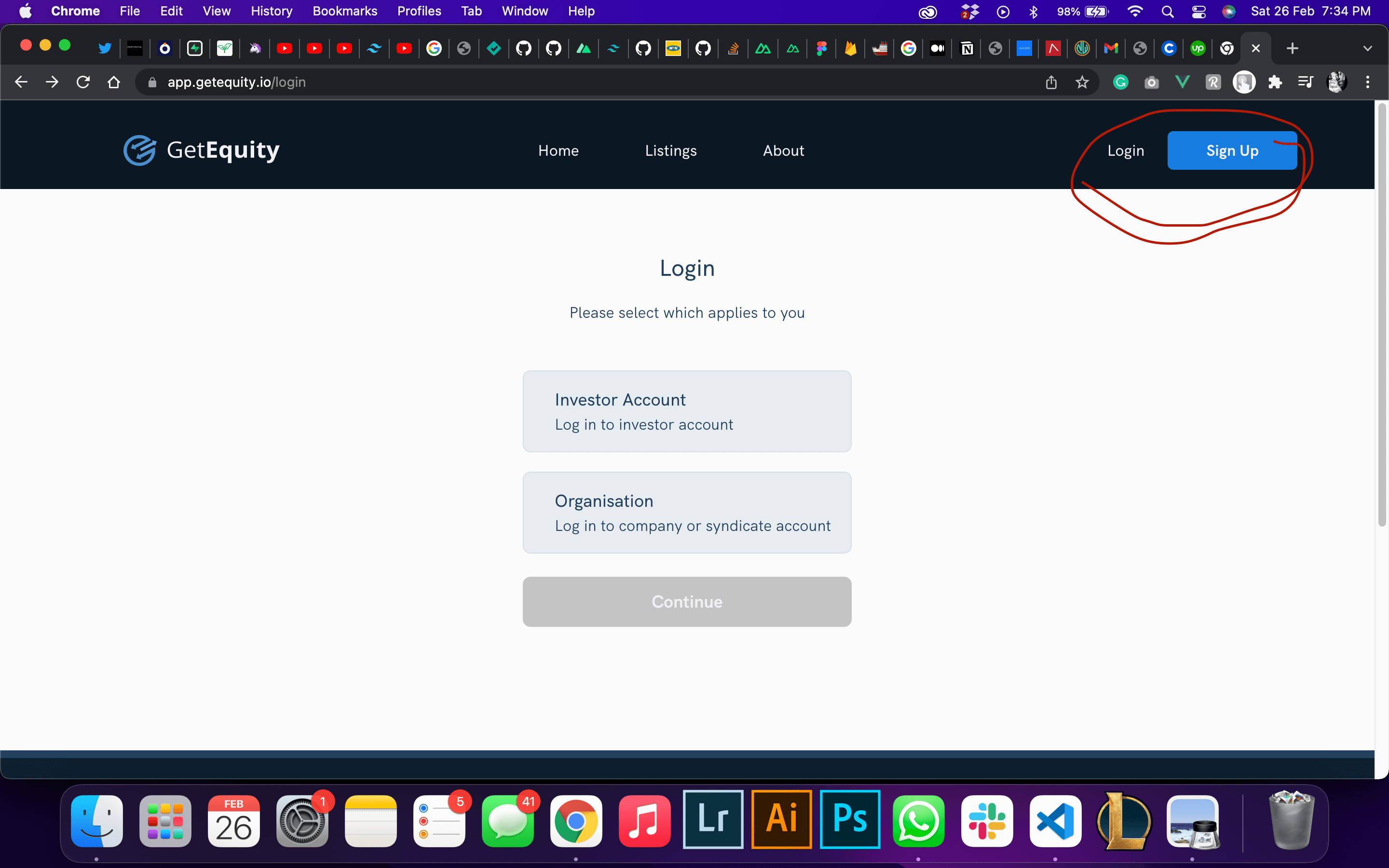Open the Apple menu
Image resolution: width=1389 pixels, height=868 pixels.
(25, 11)
